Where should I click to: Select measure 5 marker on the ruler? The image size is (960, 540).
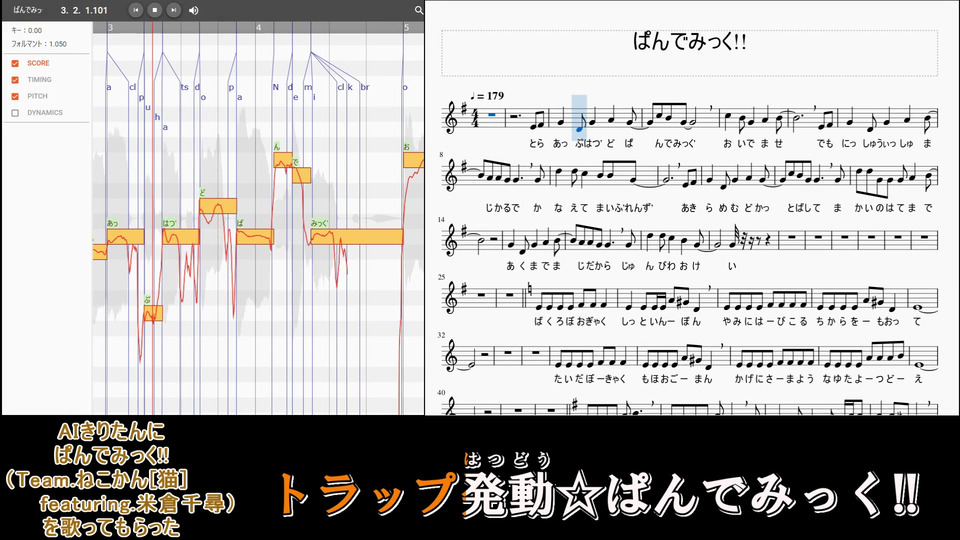[x=407, y=28]
